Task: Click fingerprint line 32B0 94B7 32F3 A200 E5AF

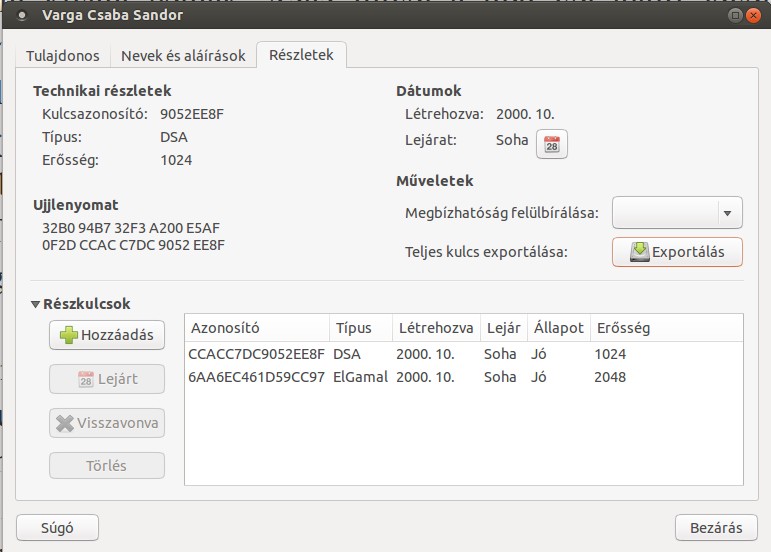Action: (x=131, y=228)
